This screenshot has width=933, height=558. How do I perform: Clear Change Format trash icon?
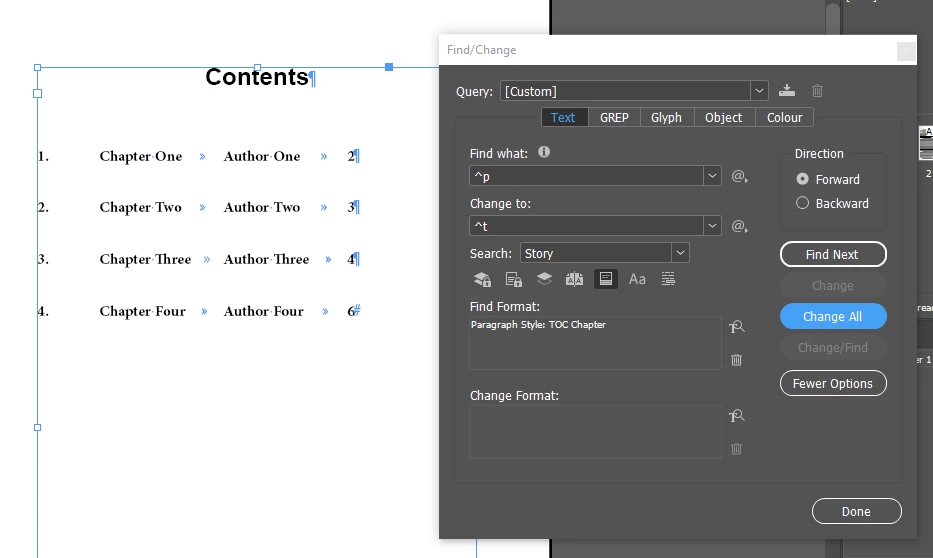tap(737, 449)
